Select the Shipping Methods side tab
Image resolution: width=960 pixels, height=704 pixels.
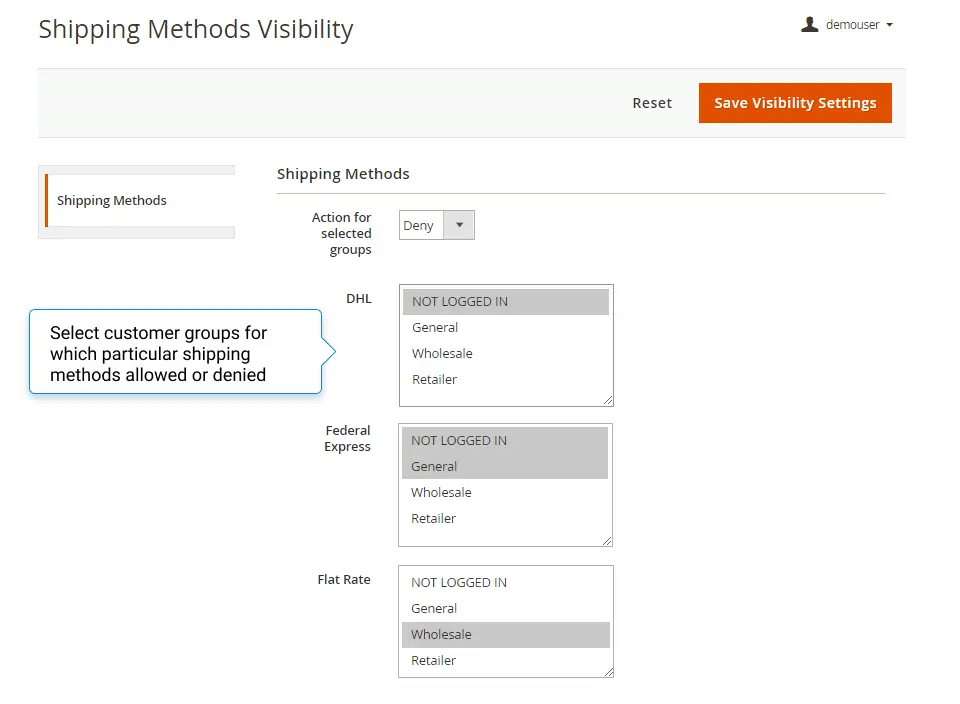click(140, 201)
